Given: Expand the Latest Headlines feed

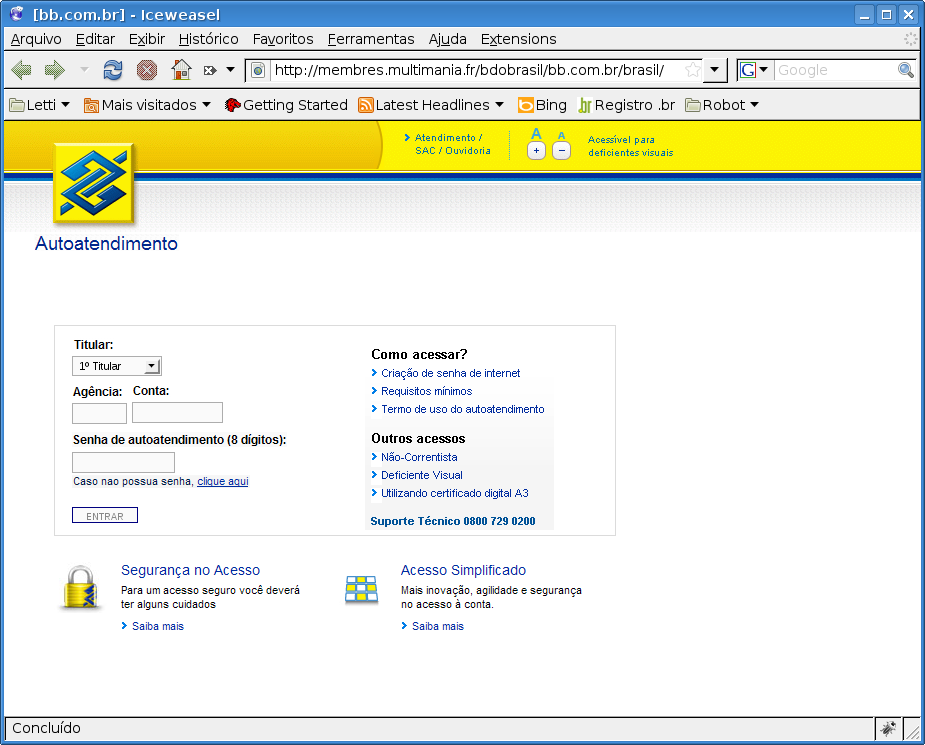Looking at the screenshot, I should pyautogui.click(x=431, y=105).
